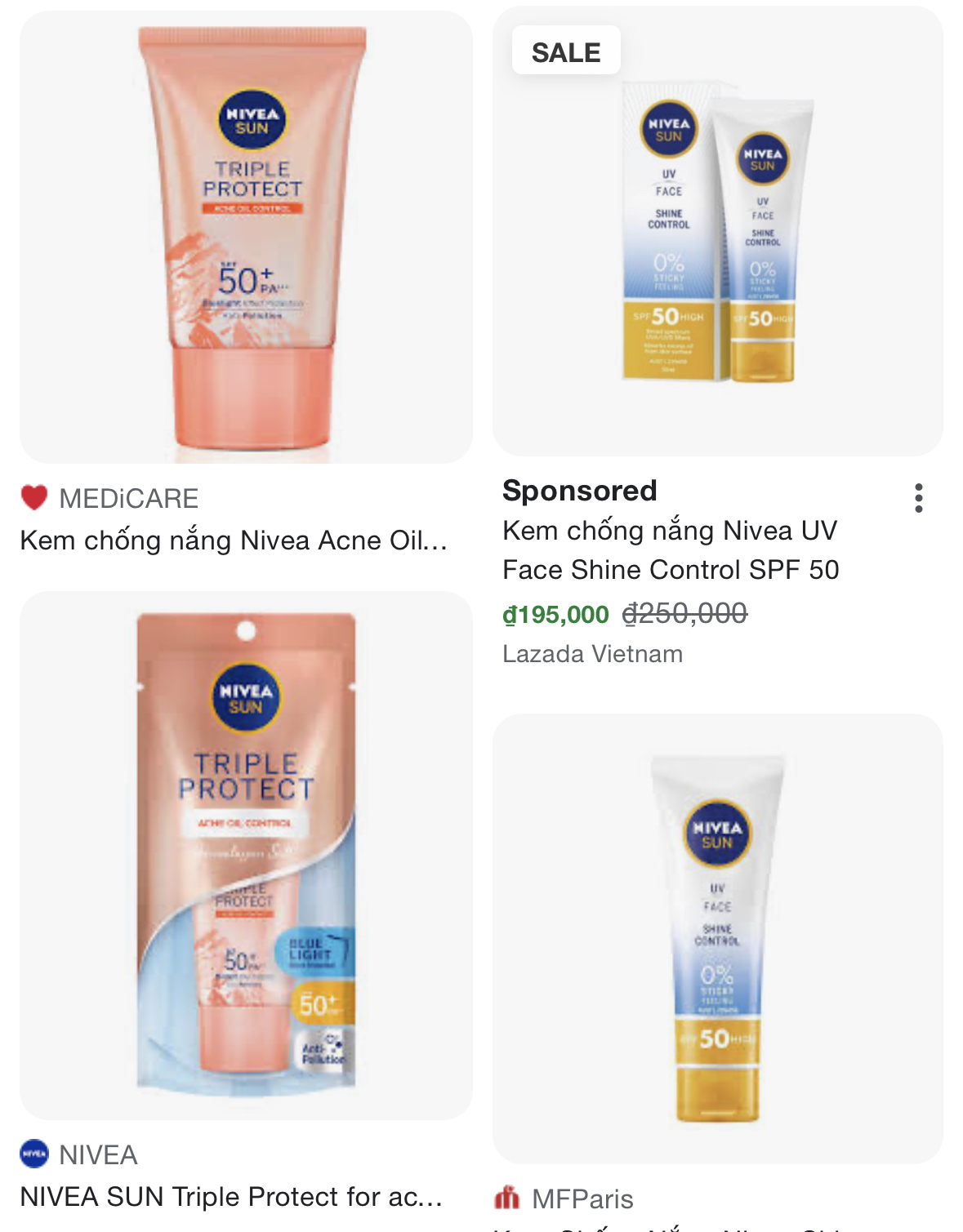The width and height of the screenshot is (963, 1232).
Task: Click the MEDiCARE red heart store icon
Action: click(34, 498)
